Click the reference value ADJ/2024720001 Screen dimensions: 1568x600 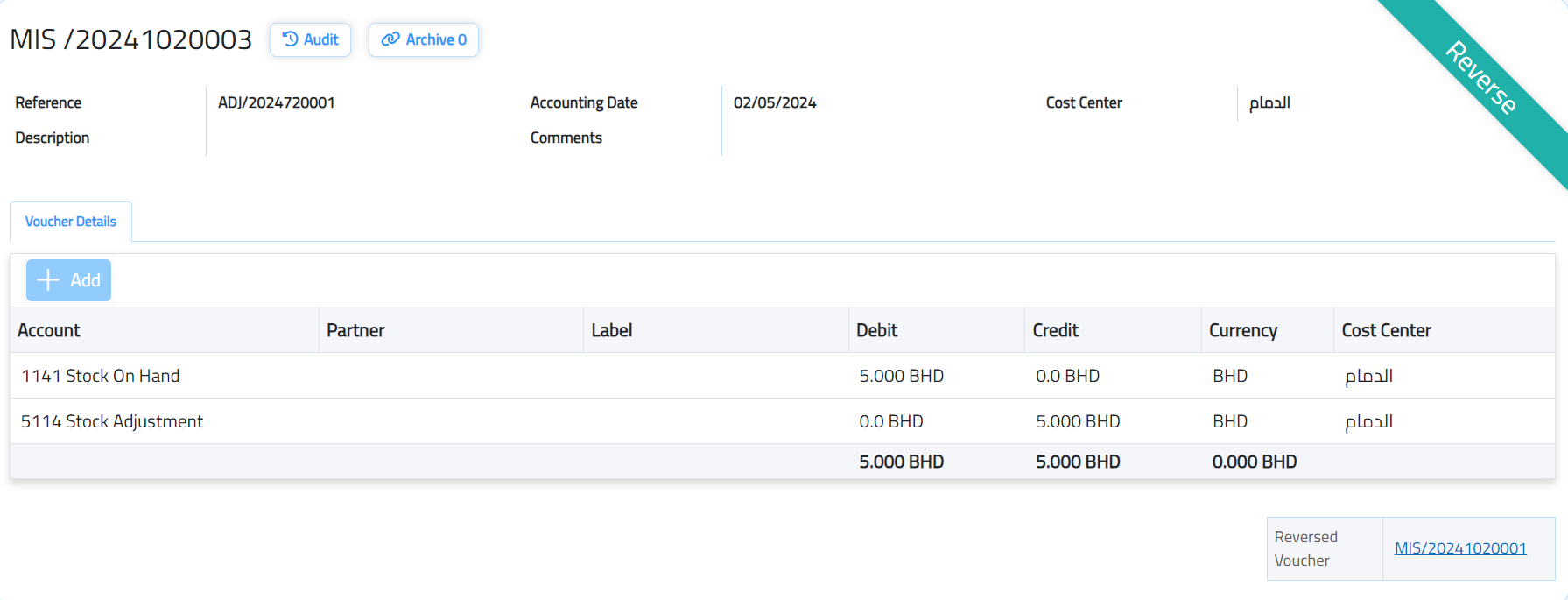[276, 102]
